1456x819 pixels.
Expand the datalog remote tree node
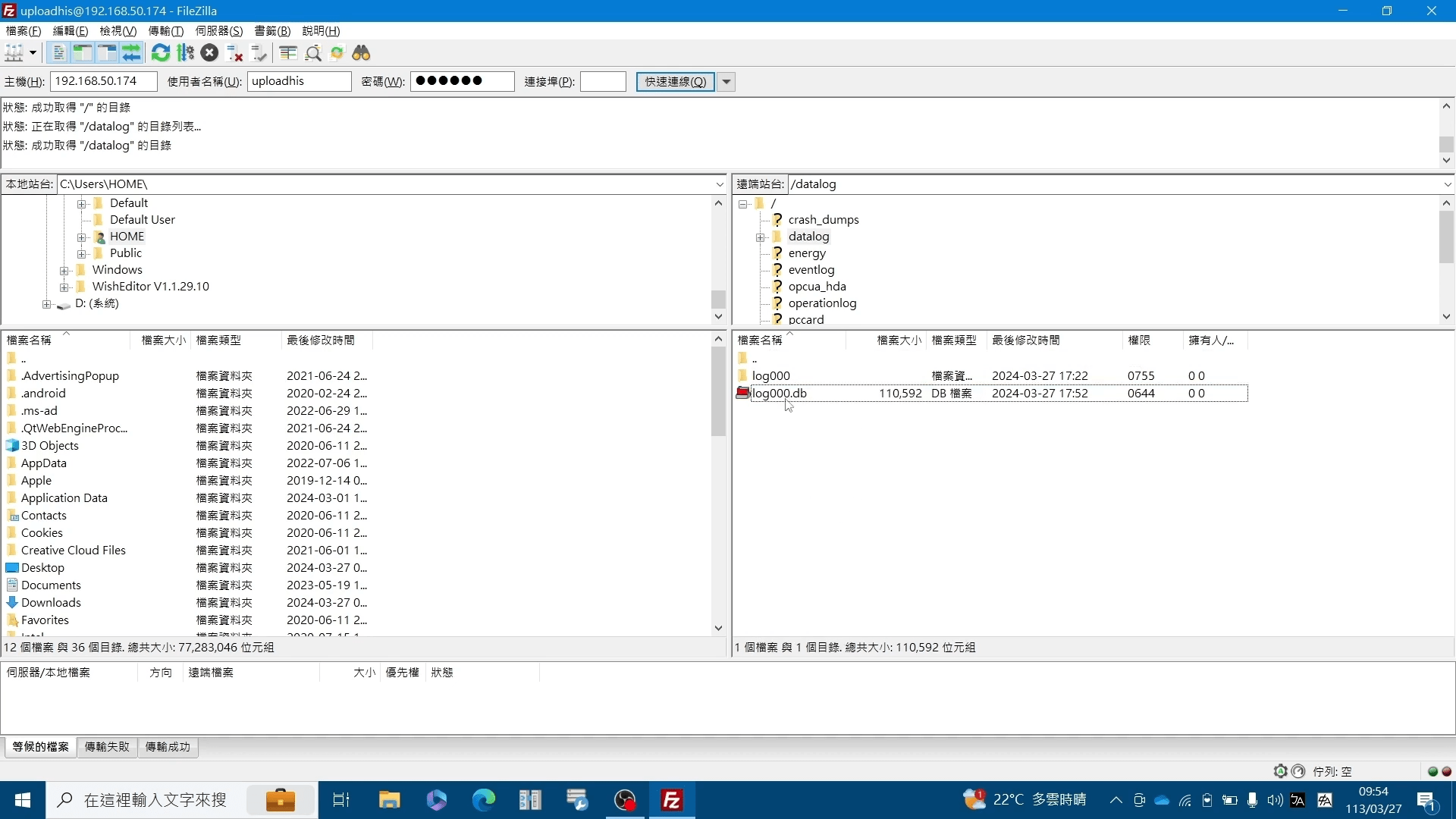[x=761, y=237]
